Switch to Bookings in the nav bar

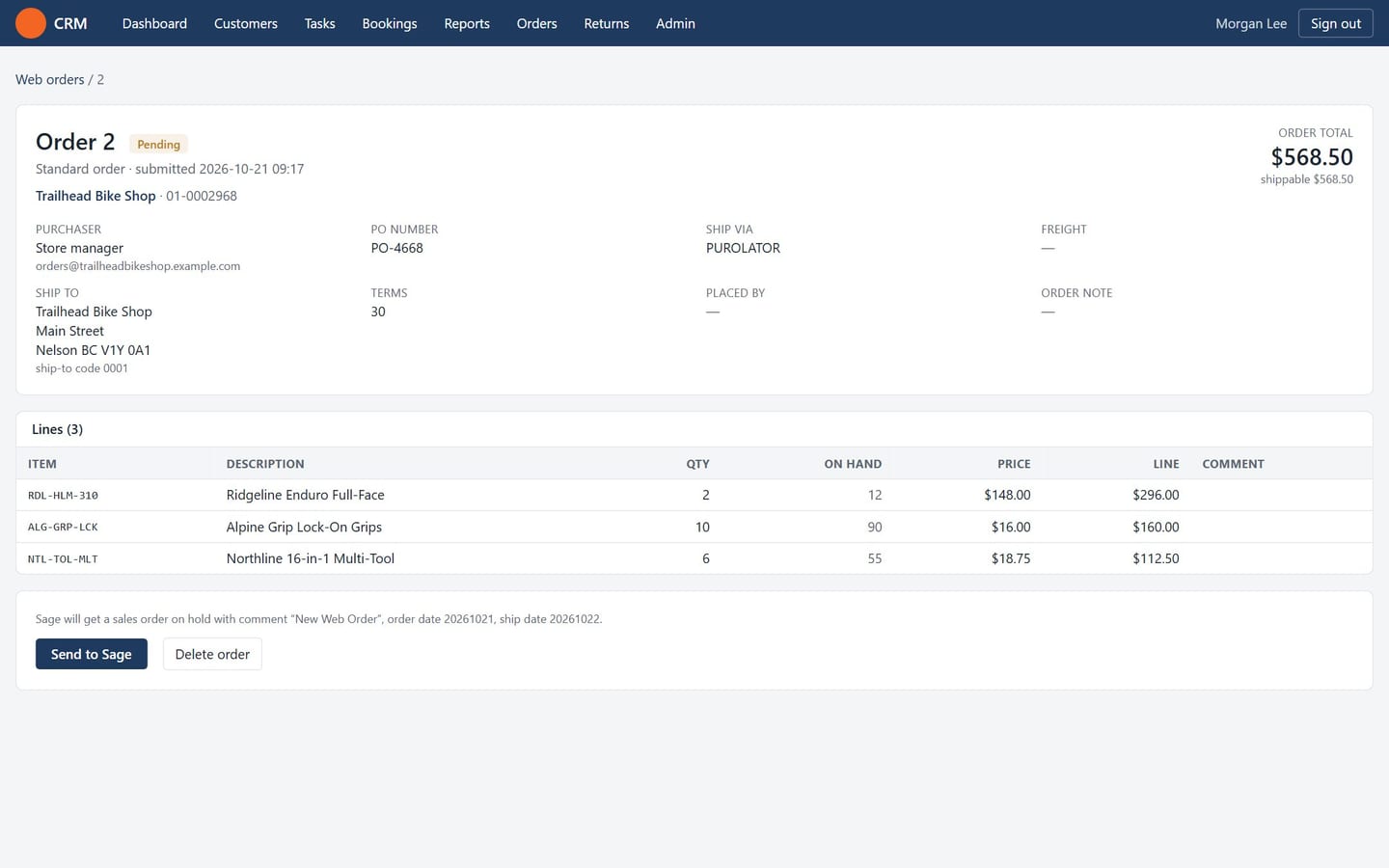(x=390, y=23)
